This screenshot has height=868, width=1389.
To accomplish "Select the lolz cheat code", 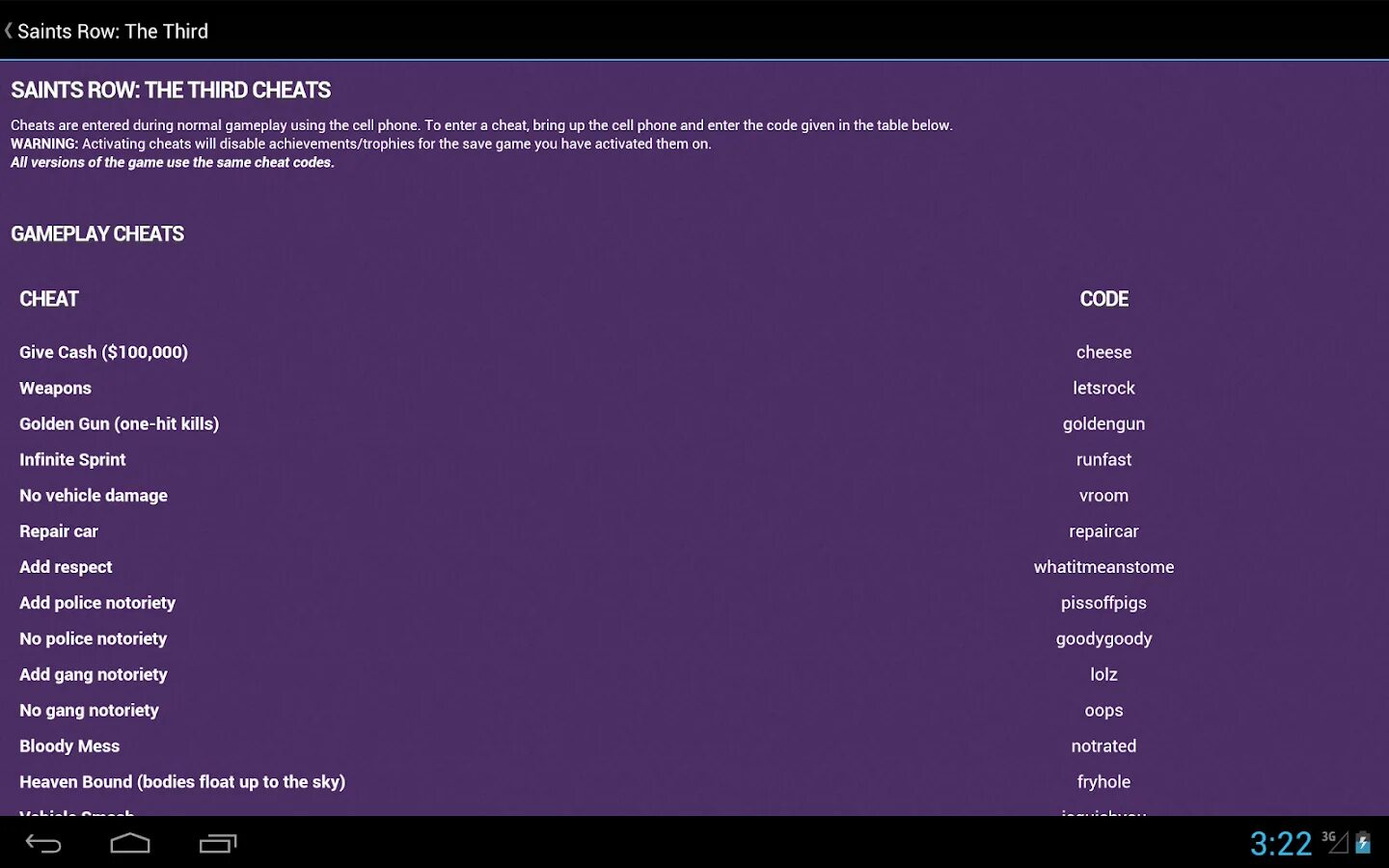I will point(1104,673).
